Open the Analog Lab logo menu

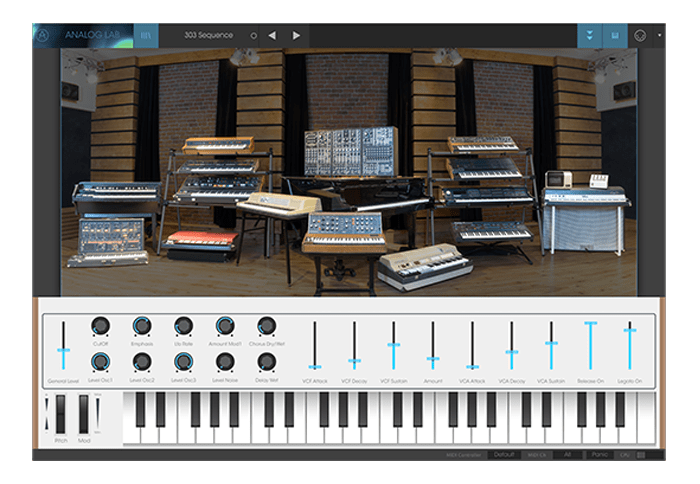(x=83, y=35)
